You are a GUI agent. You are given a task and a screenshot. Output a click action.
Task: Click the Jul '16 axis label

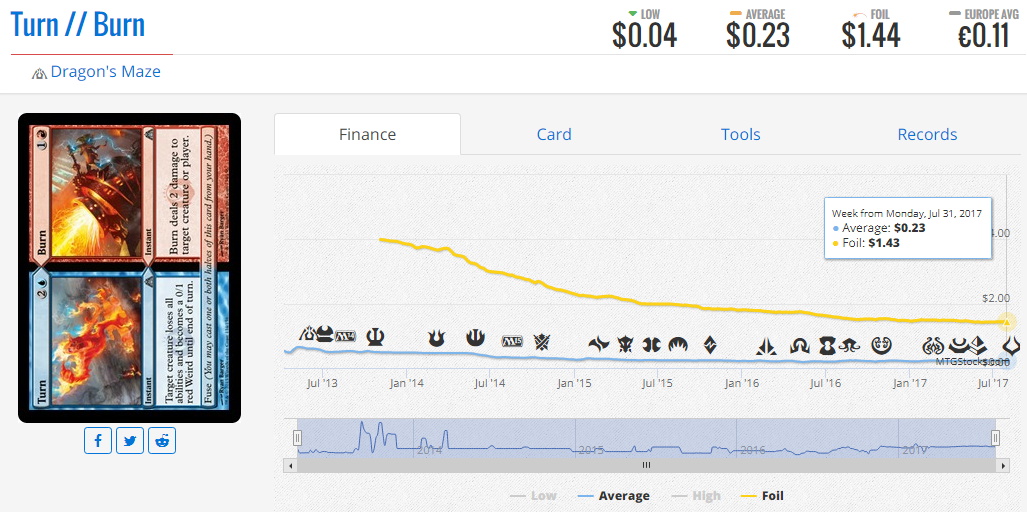[825, 382]
